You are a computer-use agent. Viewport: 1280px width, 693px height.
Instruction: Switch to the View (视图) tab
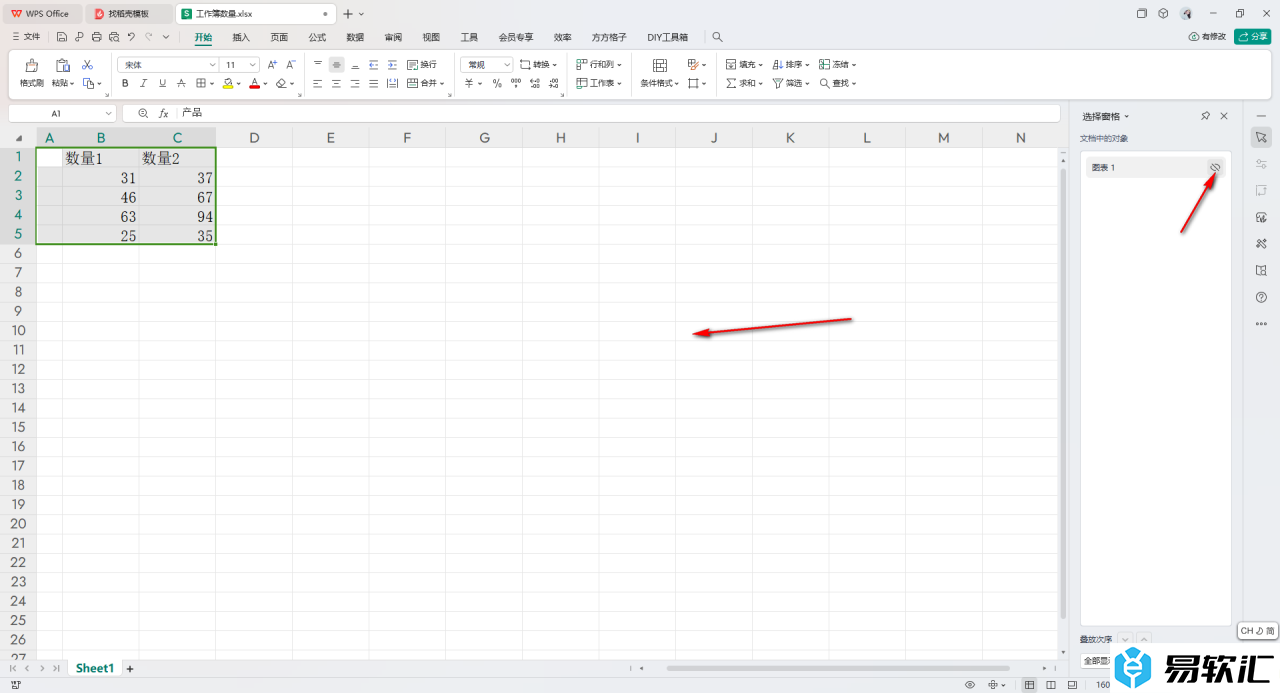[x=431, y=37]
